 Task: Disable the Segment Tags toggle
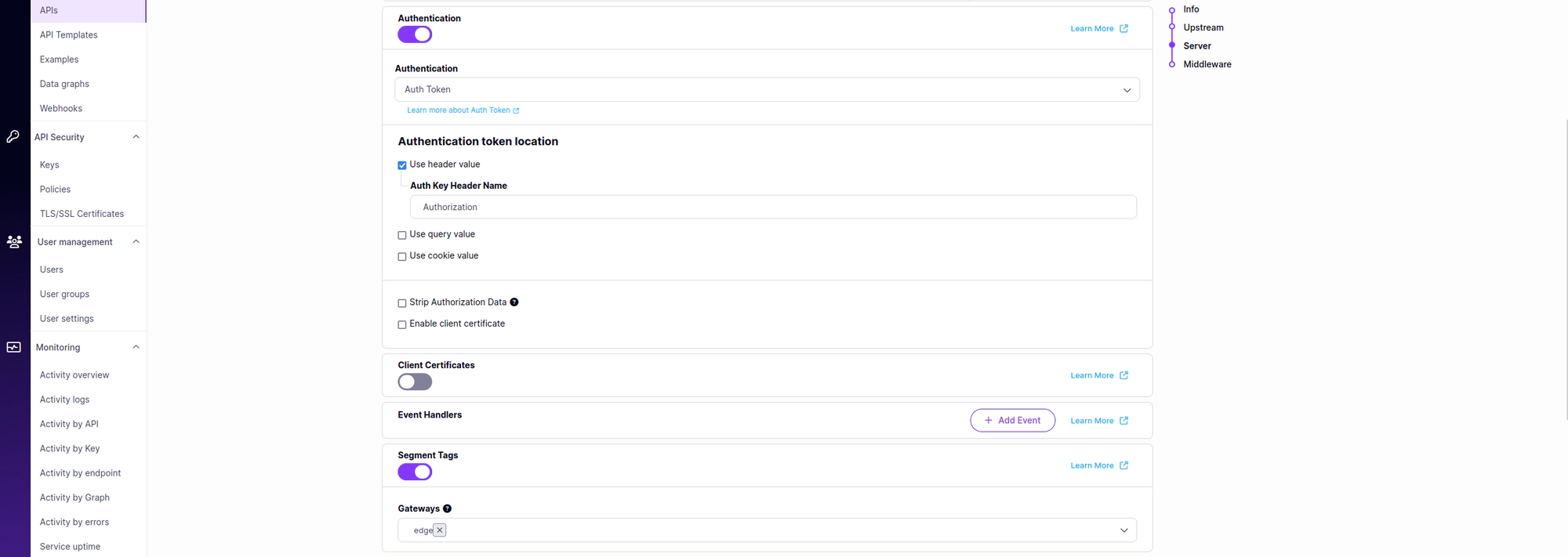point(415,472)
